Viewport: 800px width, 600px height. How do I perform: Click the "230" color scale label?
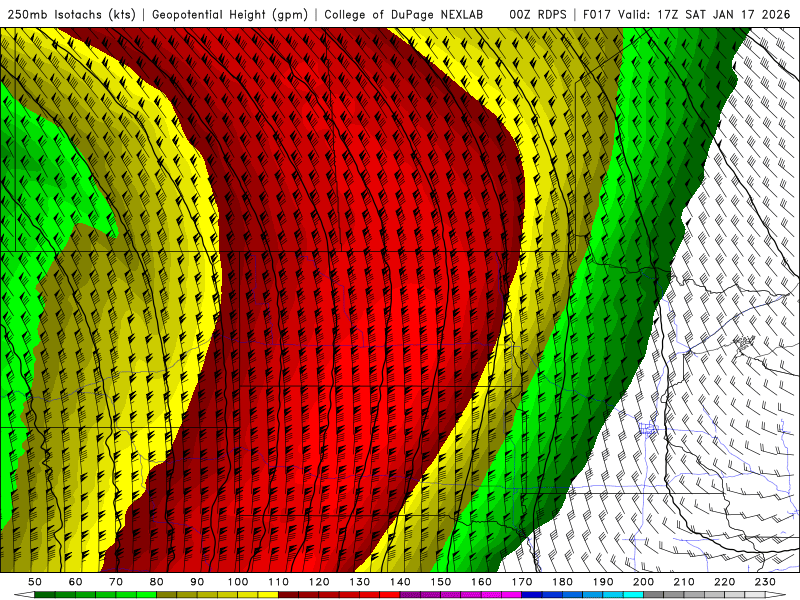point(765,582)
